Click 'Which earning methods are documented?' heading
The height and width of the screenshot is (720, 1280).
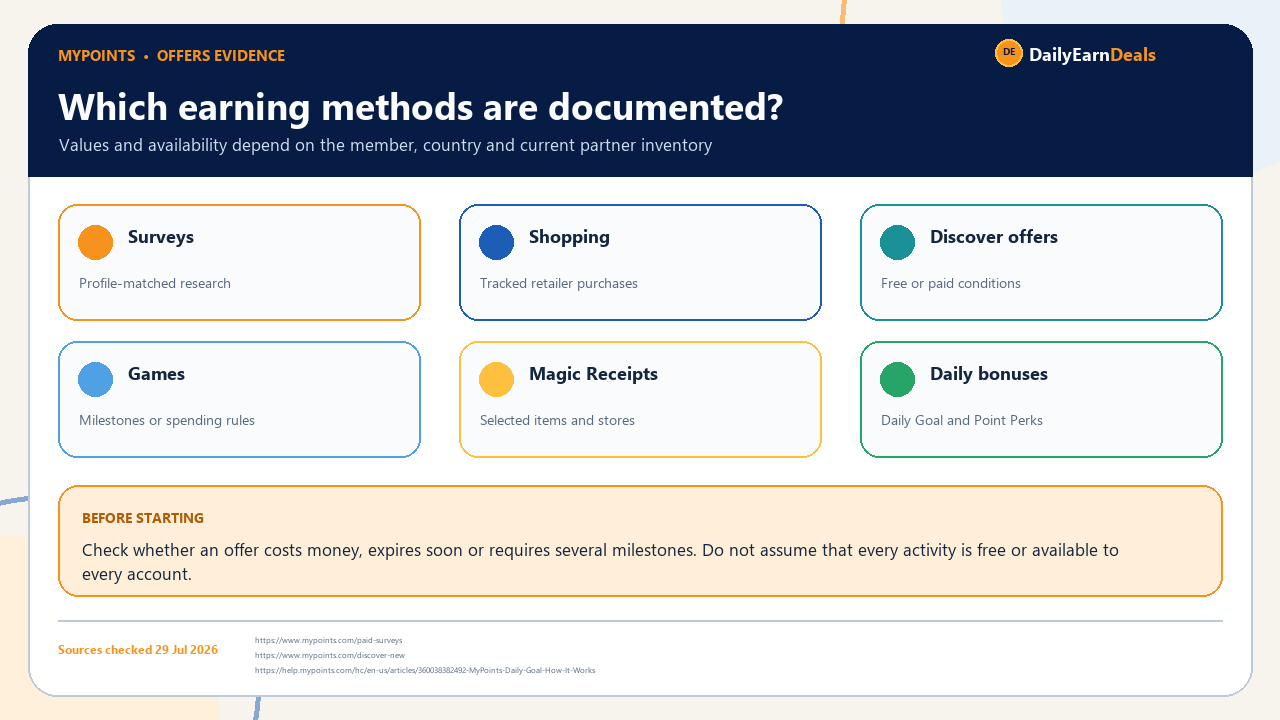pos(421,106)
